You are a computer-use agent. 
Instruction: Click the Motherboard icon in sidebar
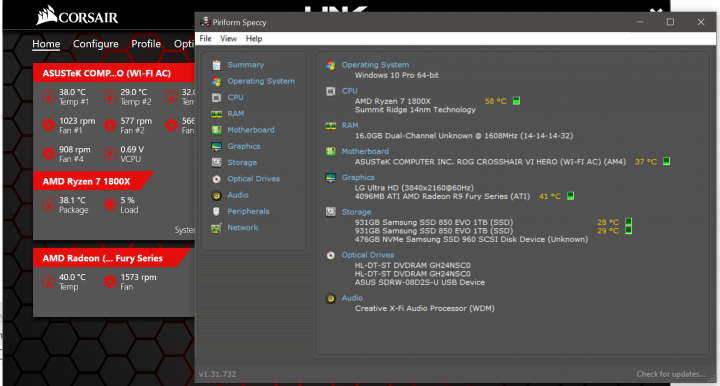pyautogui.click(x=216, y=130)
